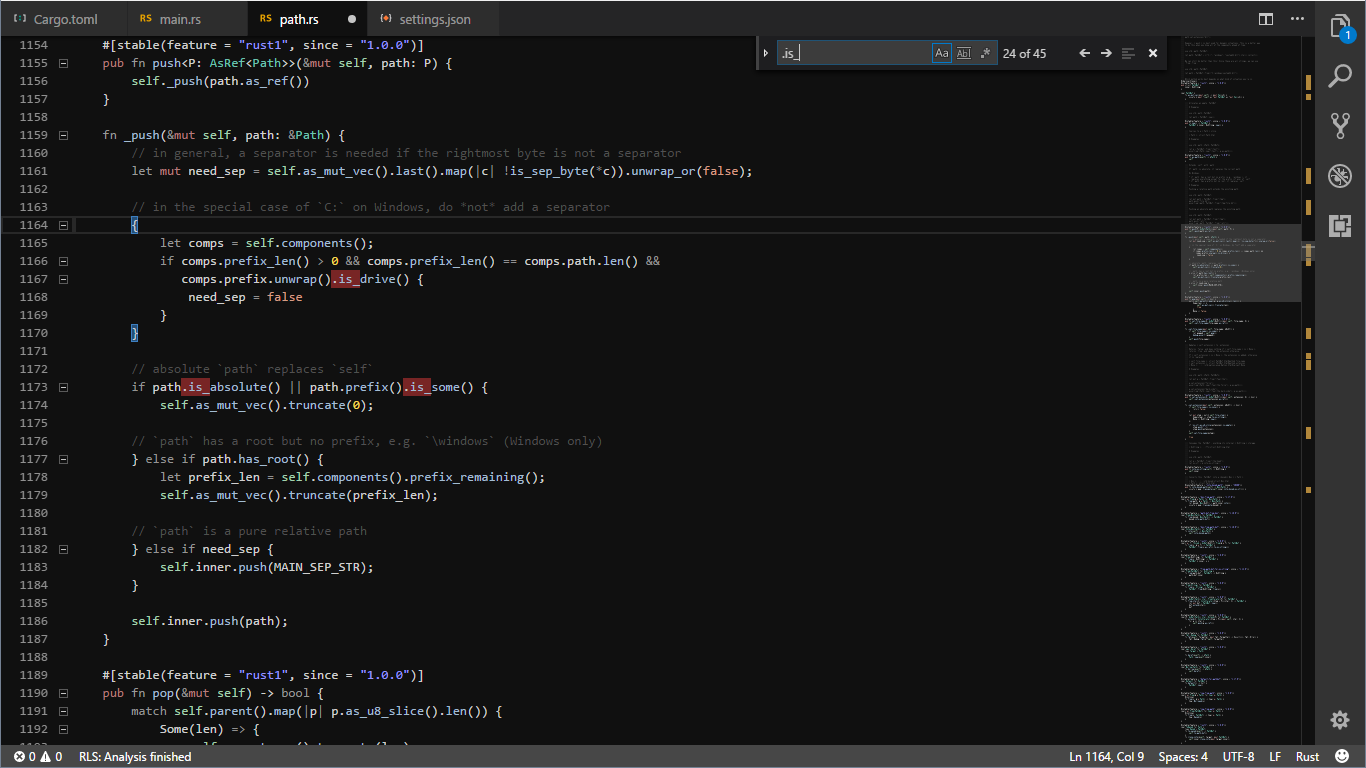This screenshot has height=768, width=1366.
Task: Click RLS: Analysis finished in status bar
Action: [x=134, y=757]
